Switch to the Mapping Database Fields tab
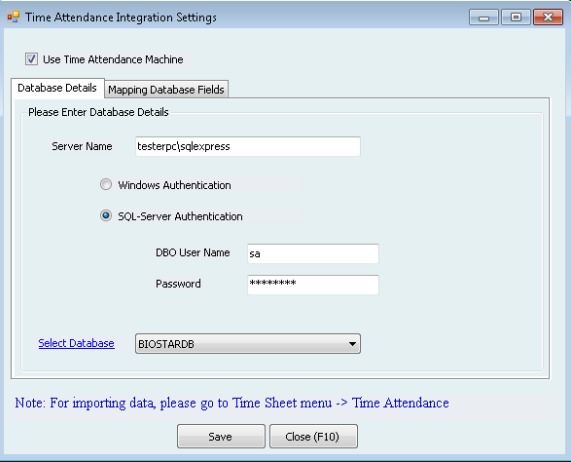This screenshot has width=571, height=462. (166, 89)
